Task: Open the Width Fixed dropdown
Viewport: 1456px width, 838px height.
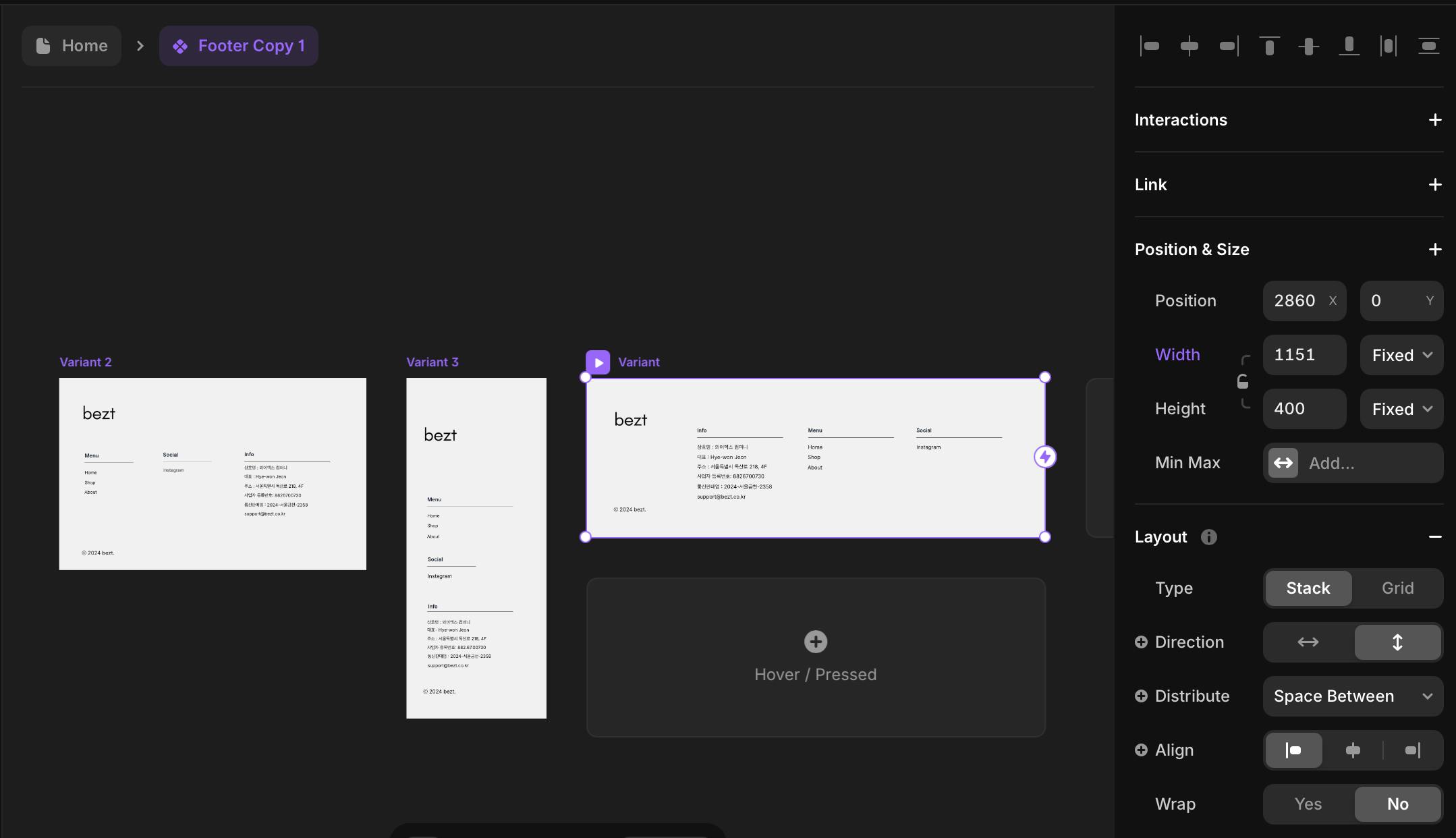Action: tap(1401, 355)
